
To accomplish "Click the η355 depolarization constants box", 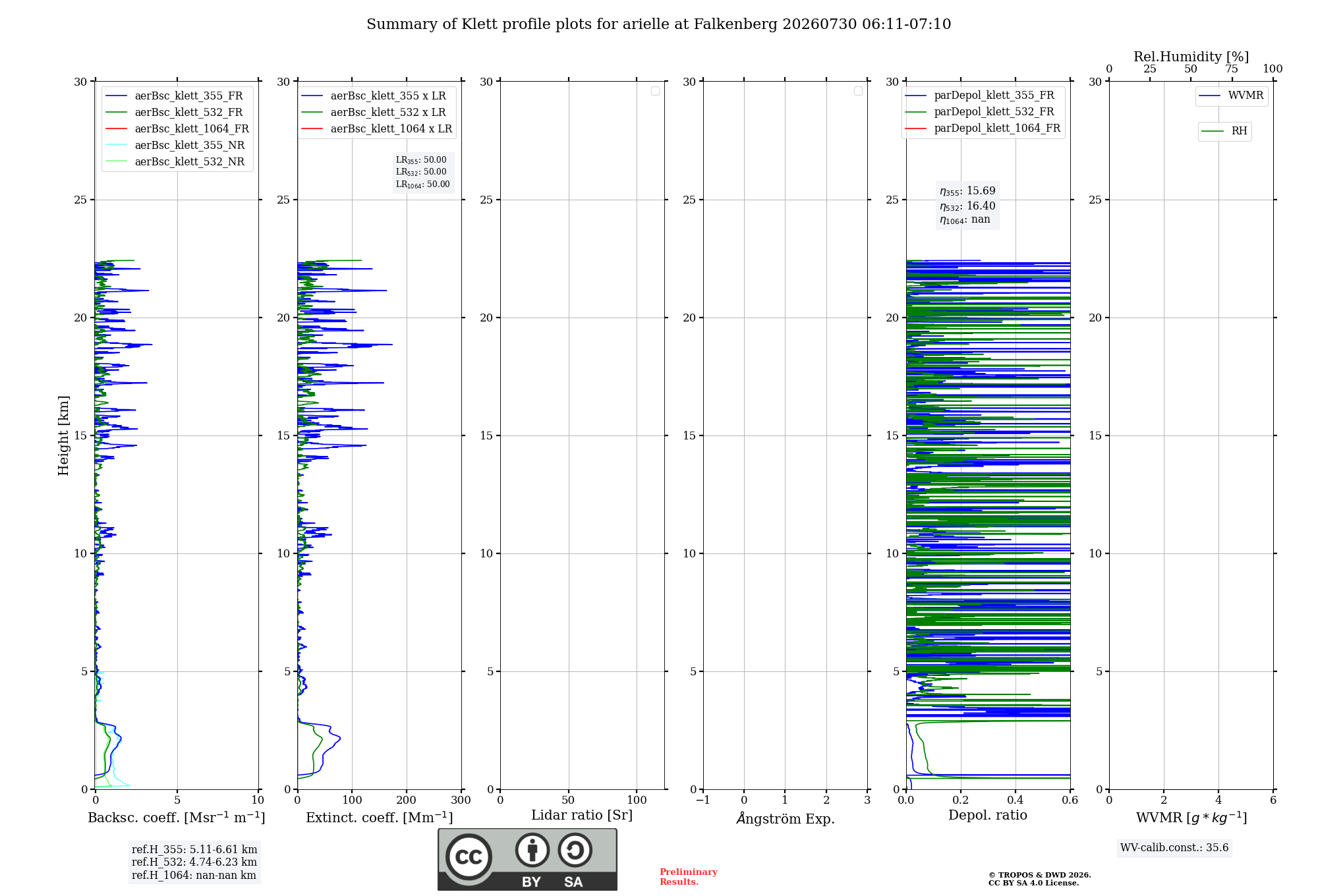I will click(x=967, y=206).
